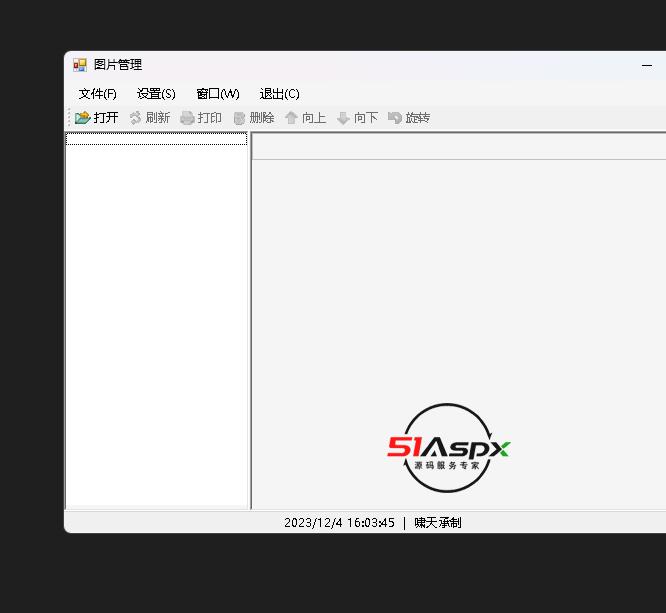Screen dimensions: 666x613
Task: Click the 打印 printer icon
Action: click(187, 118)
